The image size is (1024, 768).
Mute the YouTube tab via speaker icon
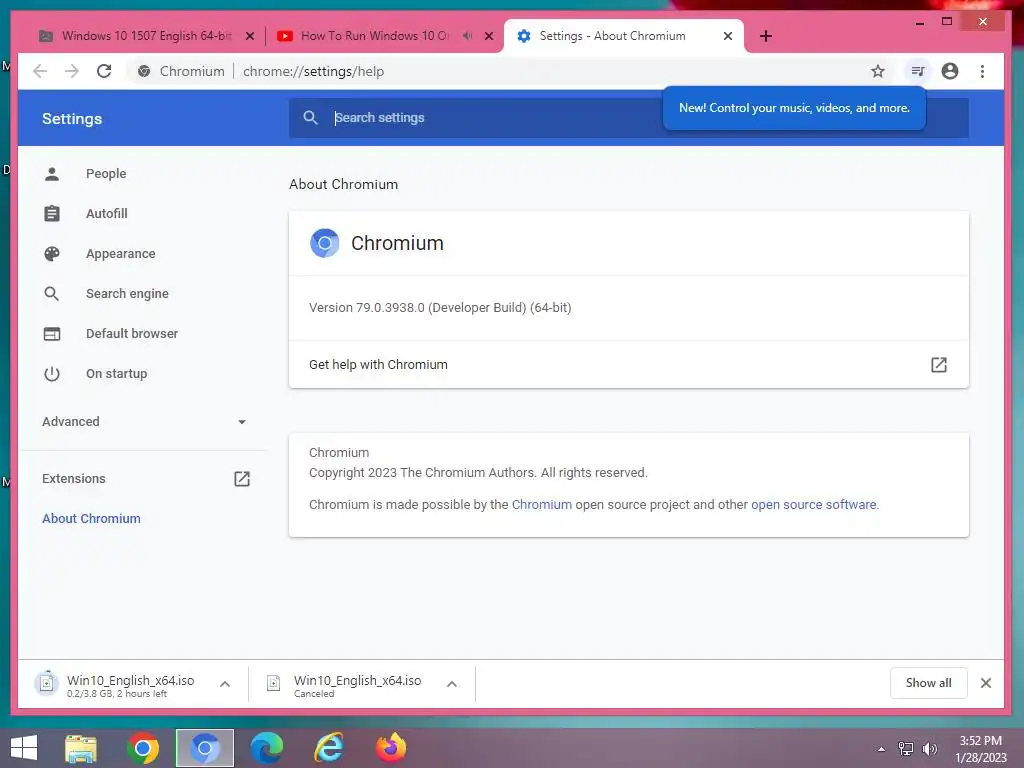pos(467,36)
